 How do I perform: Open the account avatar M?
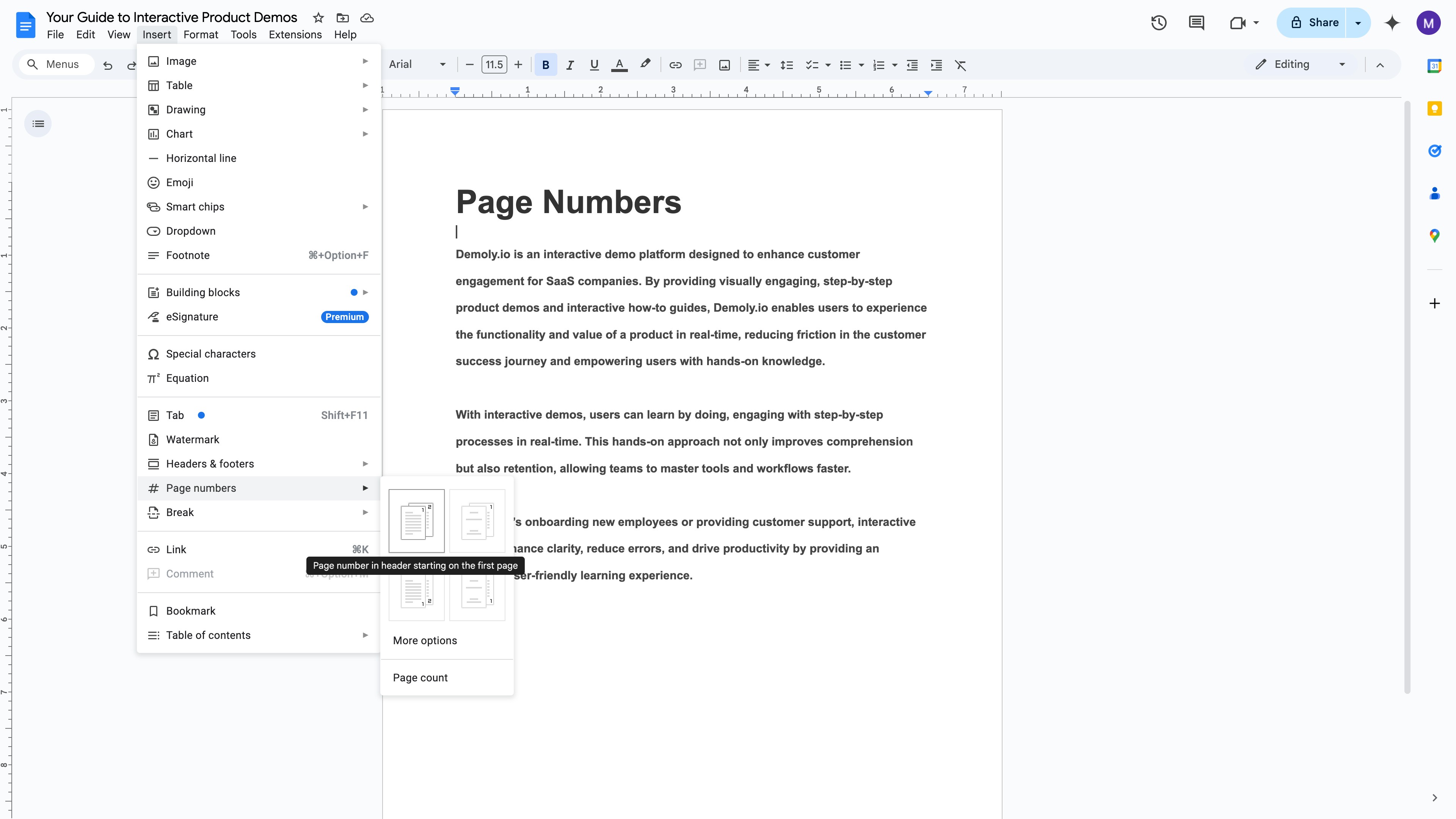click(1428, 23)
